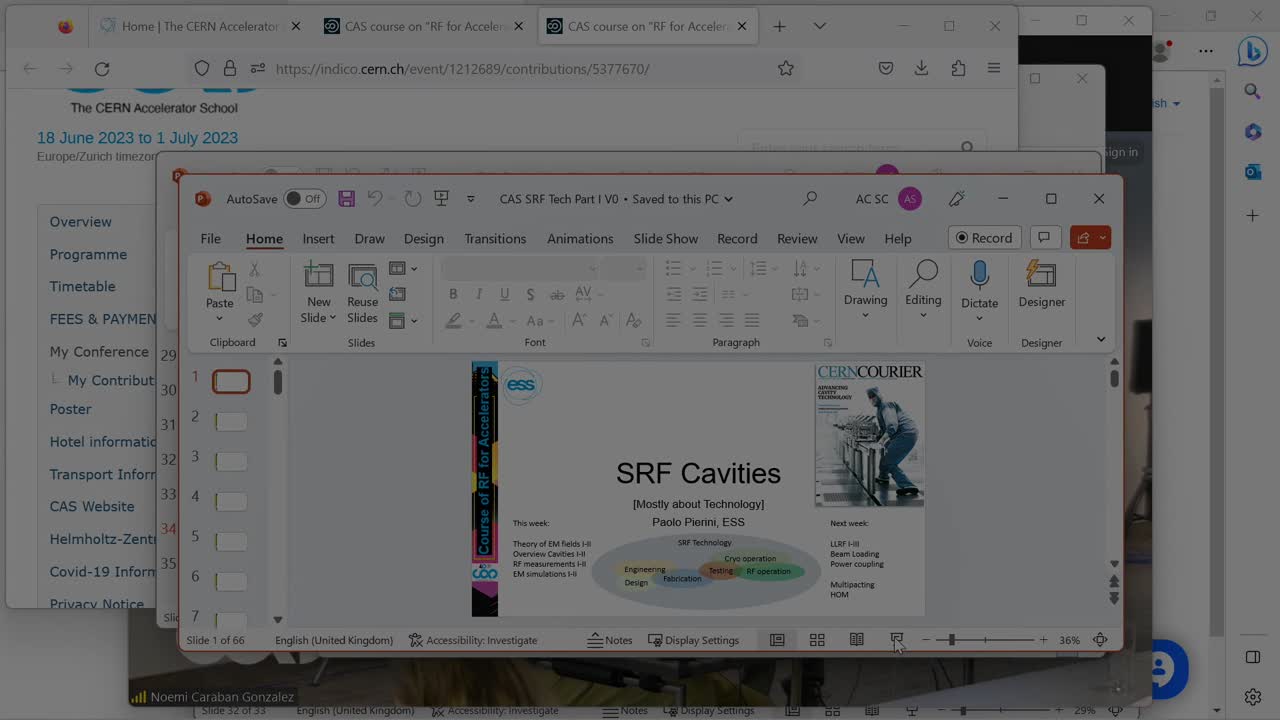This screenshot has width=1280, height=720.
Task: Expand the Paste options arrow
Action: (x=219, y=319)
